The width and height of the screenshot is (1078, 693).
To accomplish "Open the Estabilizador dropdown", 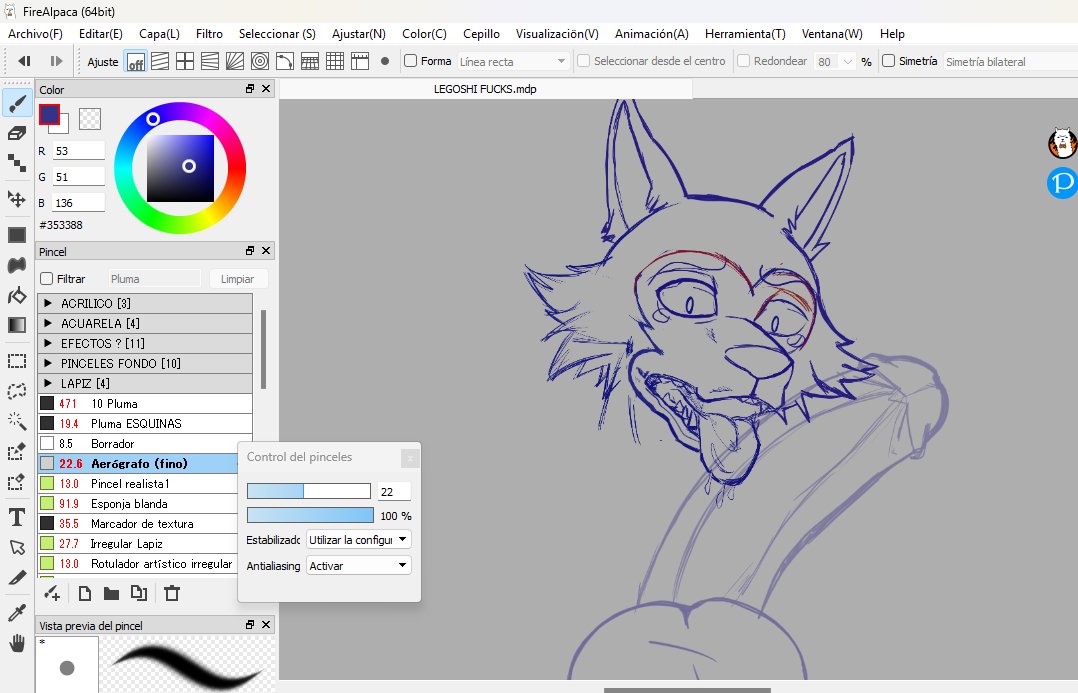I will [x=358, y=540].
